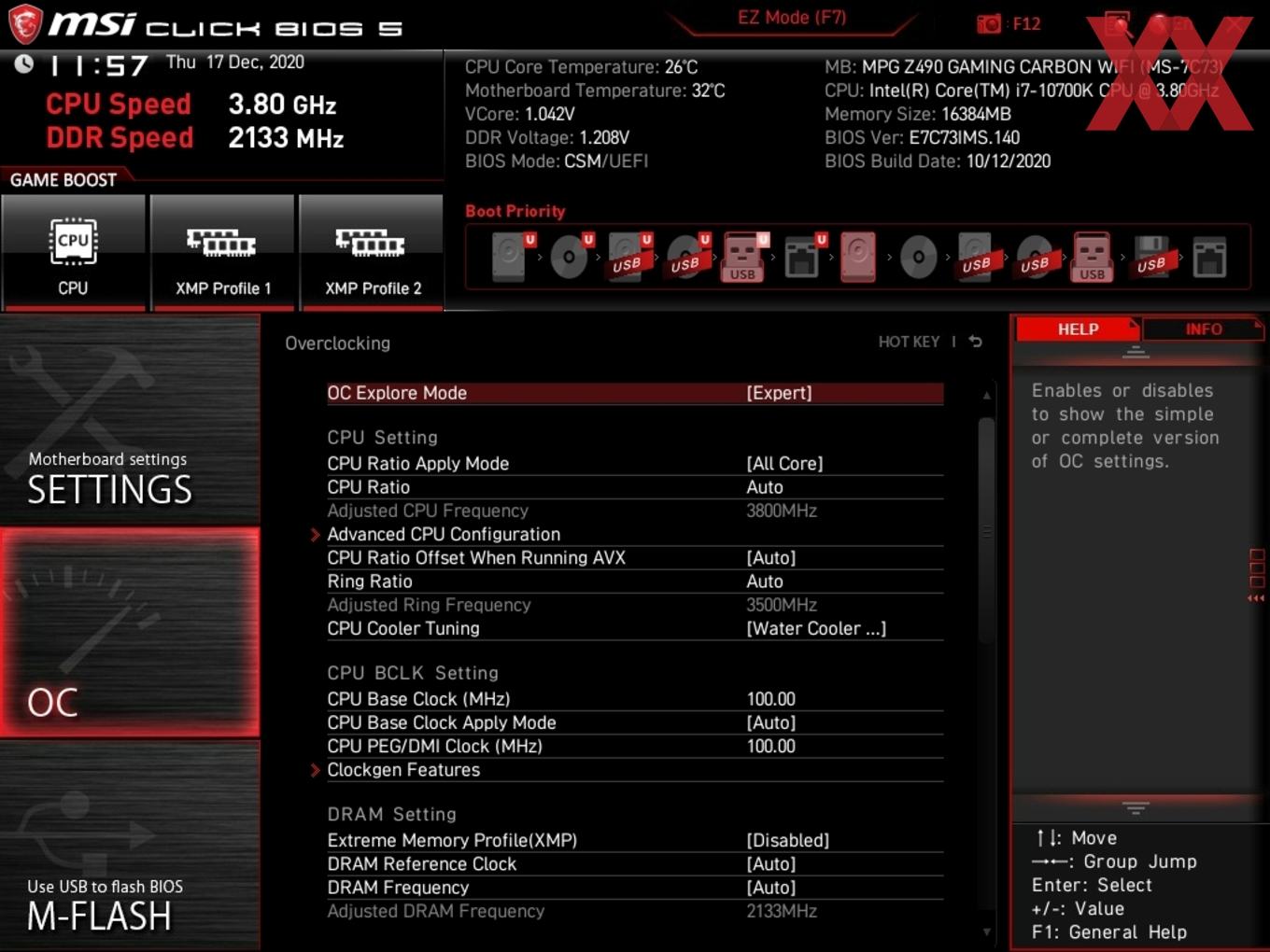Open the Motherboard settings SETTINGS section
Image resolution: width=1270 pixels, height=952 pixels.
pos(130,419)
